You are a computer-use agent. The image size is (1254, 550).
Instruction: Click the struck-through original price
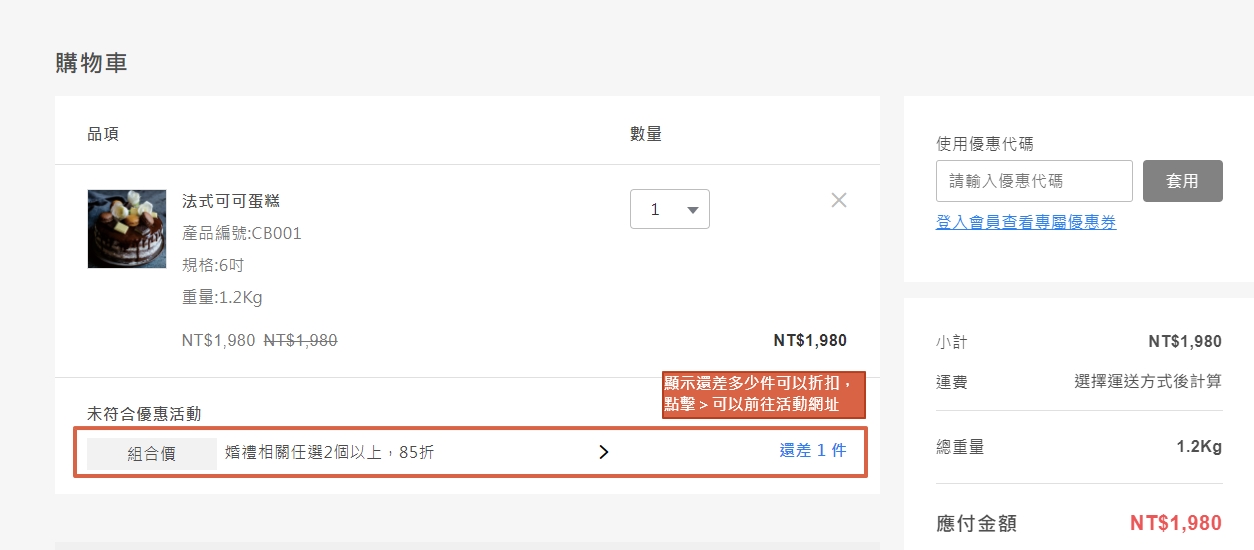click(x=300, y=341)
